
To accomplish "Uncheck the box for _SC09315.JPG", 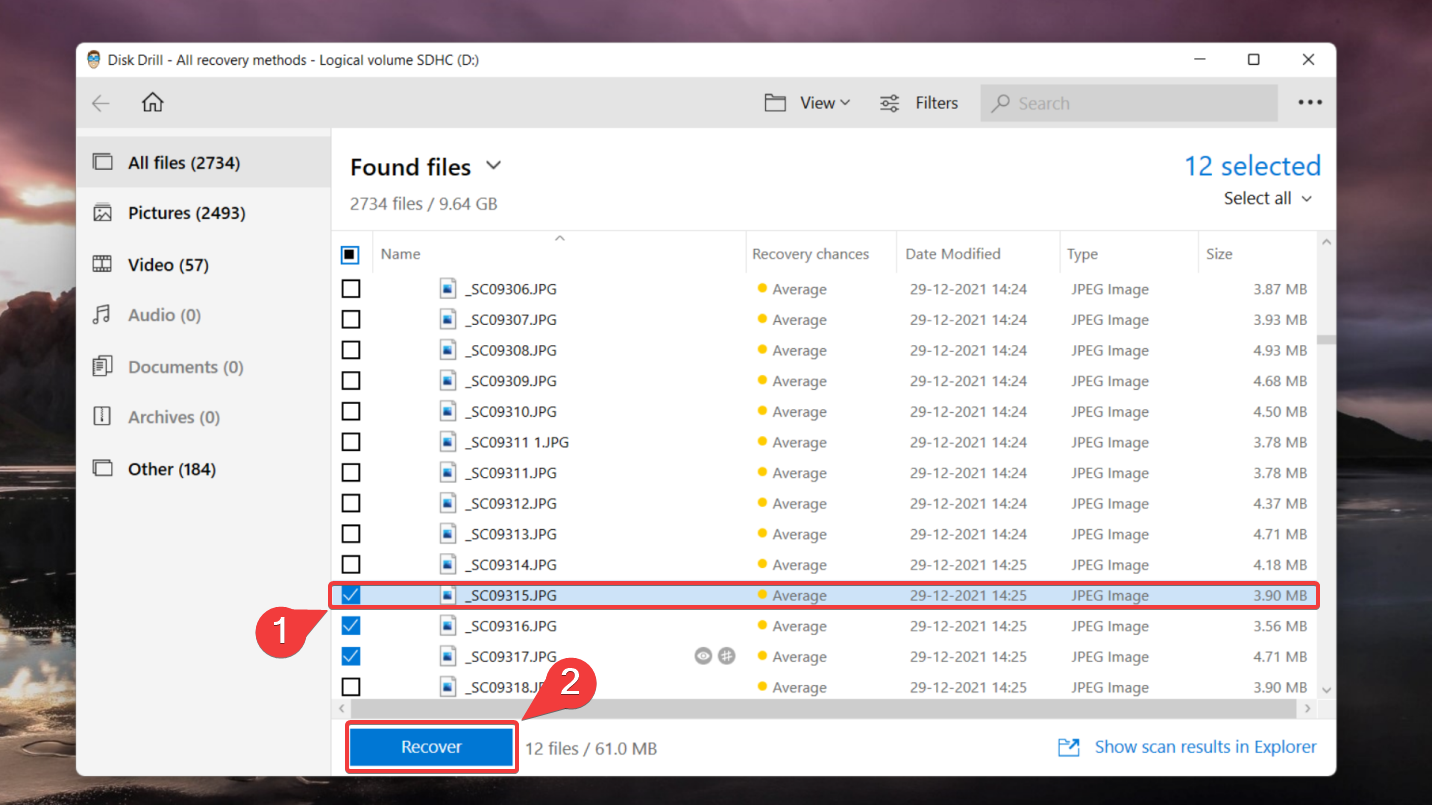I will click(x=351, y=595).
